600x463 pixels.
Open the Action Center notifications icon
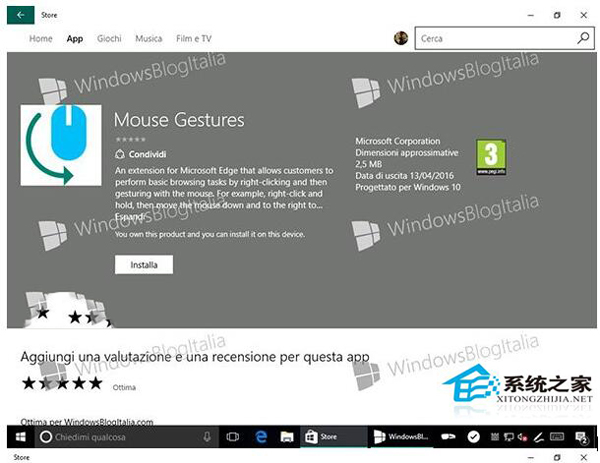tap(581, 437)
